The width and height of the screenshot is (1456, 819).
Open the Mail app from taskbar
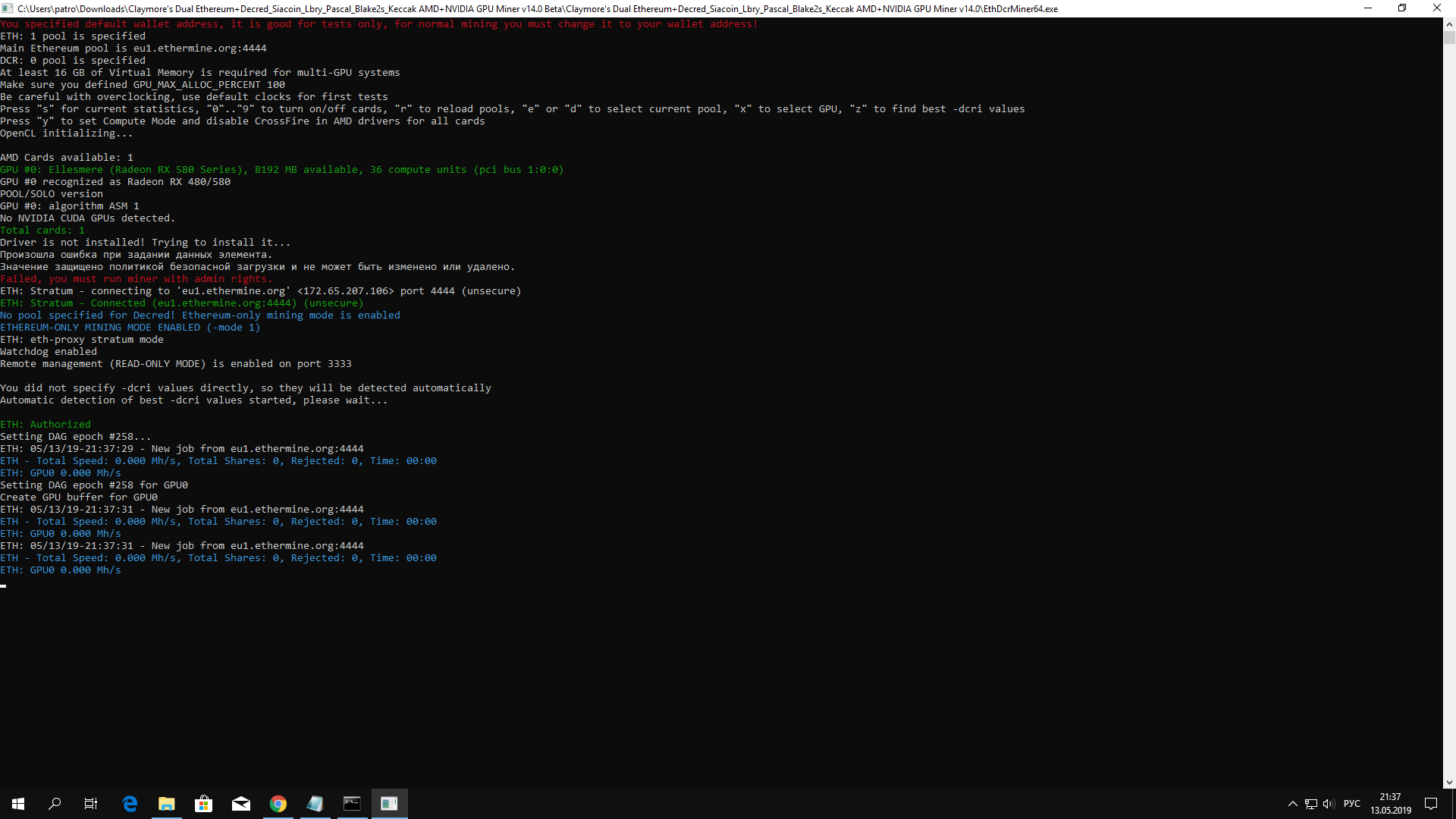[x=241, y=804]
